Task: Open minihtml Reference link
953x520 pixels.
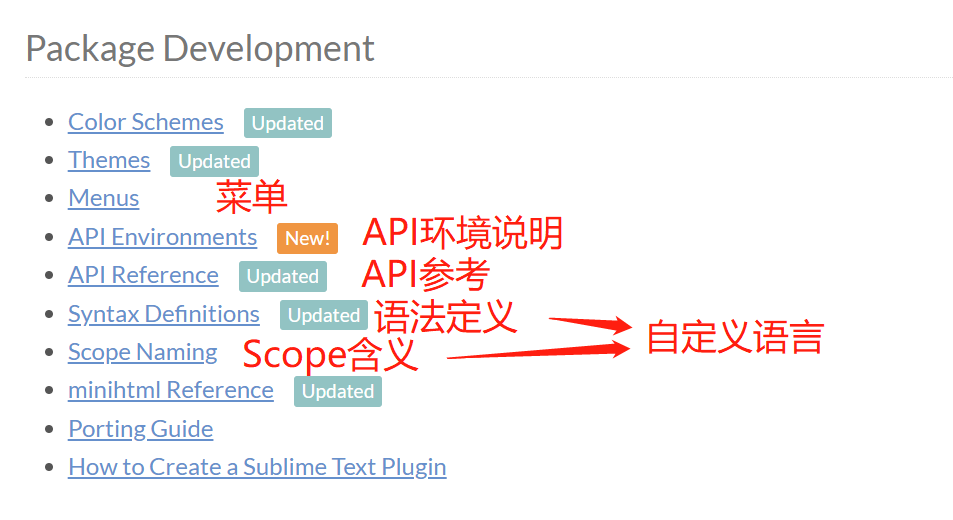Action: point(171,391)
